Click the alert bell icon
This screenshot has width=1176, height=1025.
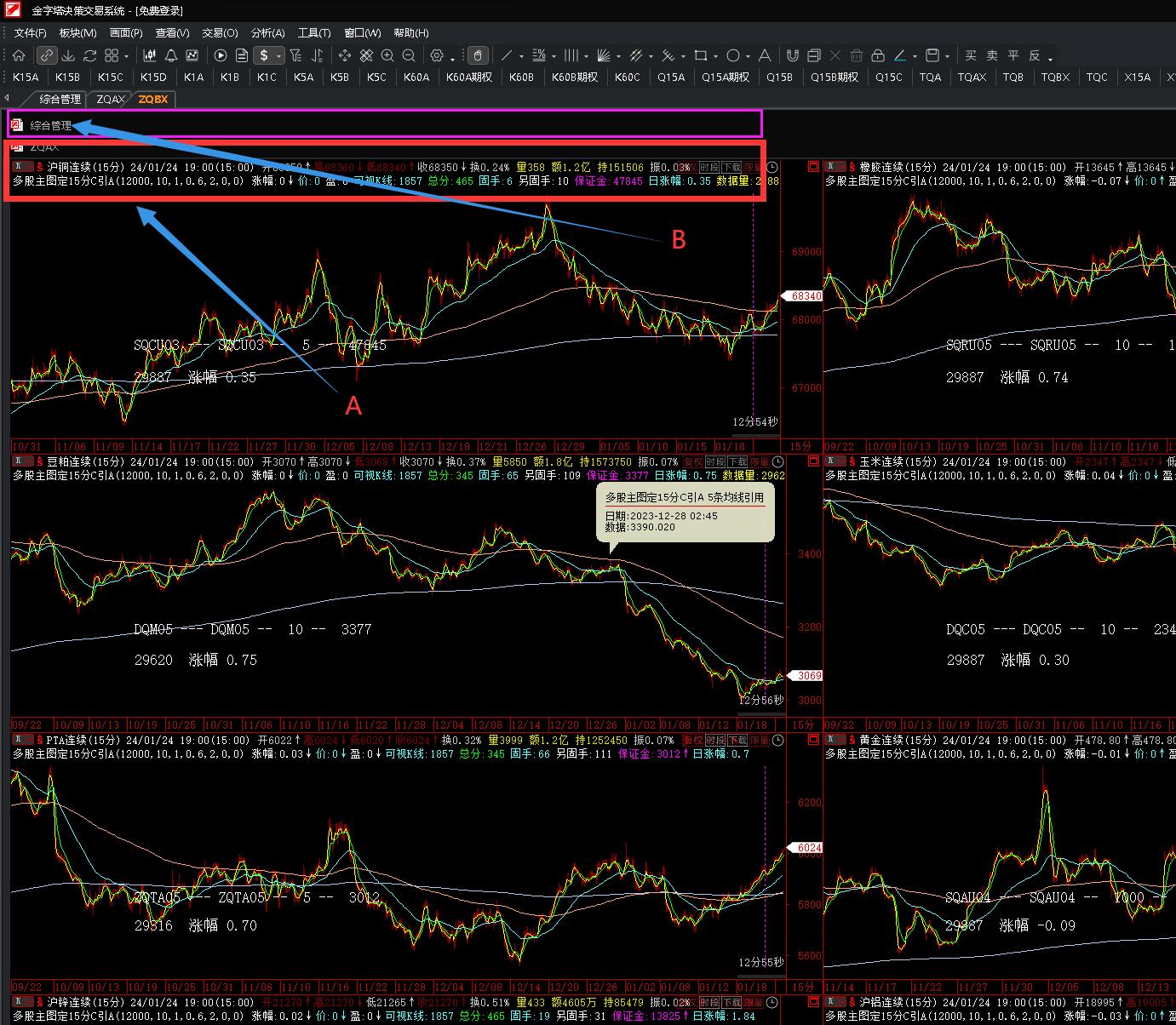point(171,55)
